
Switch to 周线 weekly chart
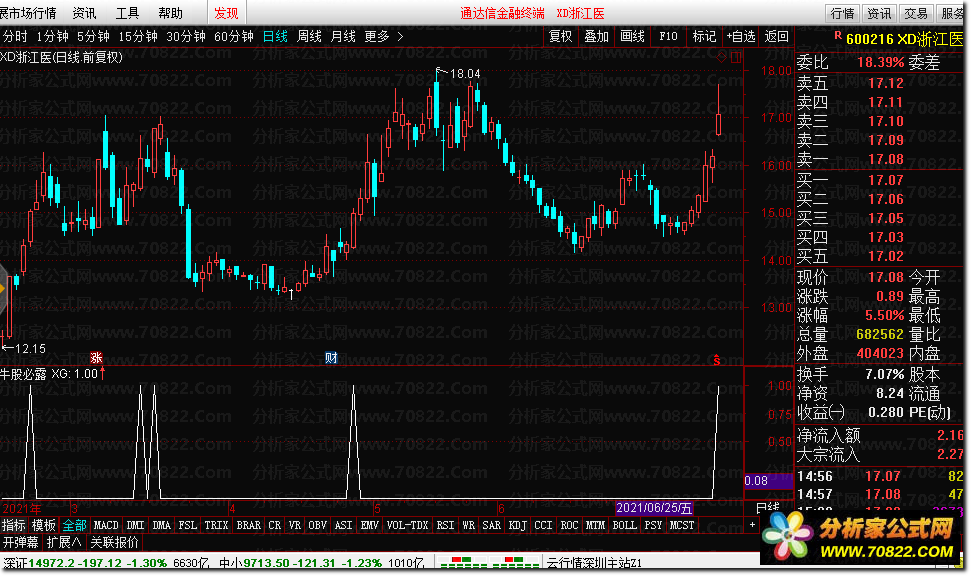pyautogui.click(x=309, y=37)
